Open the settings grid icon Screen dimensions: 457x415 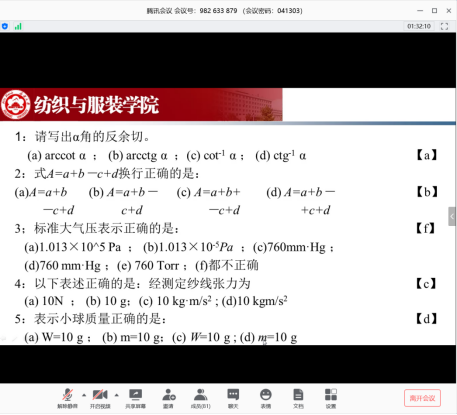[x=331, y=398]
